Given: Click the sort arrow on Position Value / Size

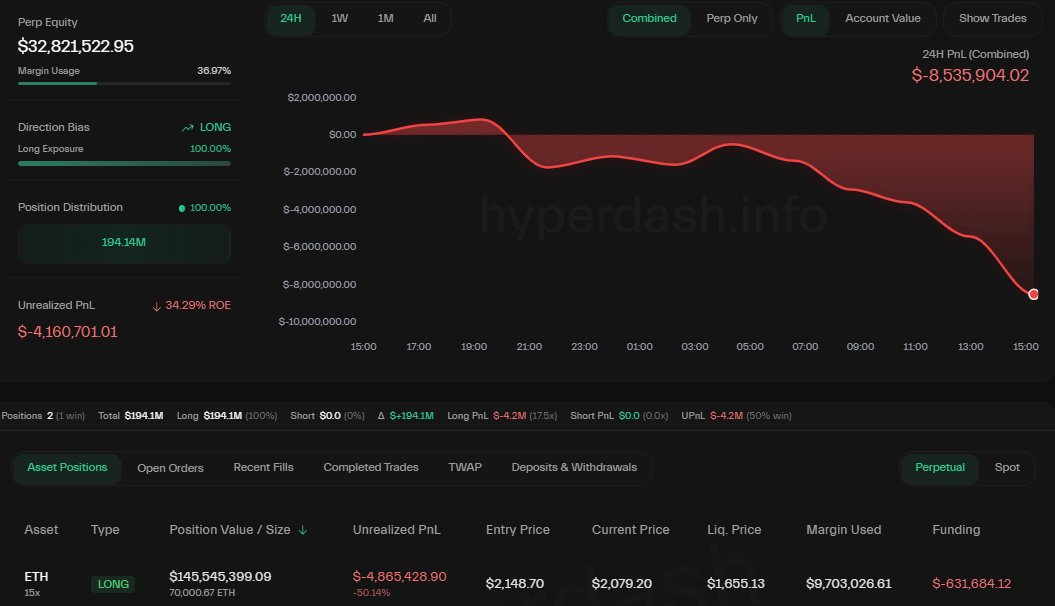Looking at the screenshot, I should pos(302,530).
